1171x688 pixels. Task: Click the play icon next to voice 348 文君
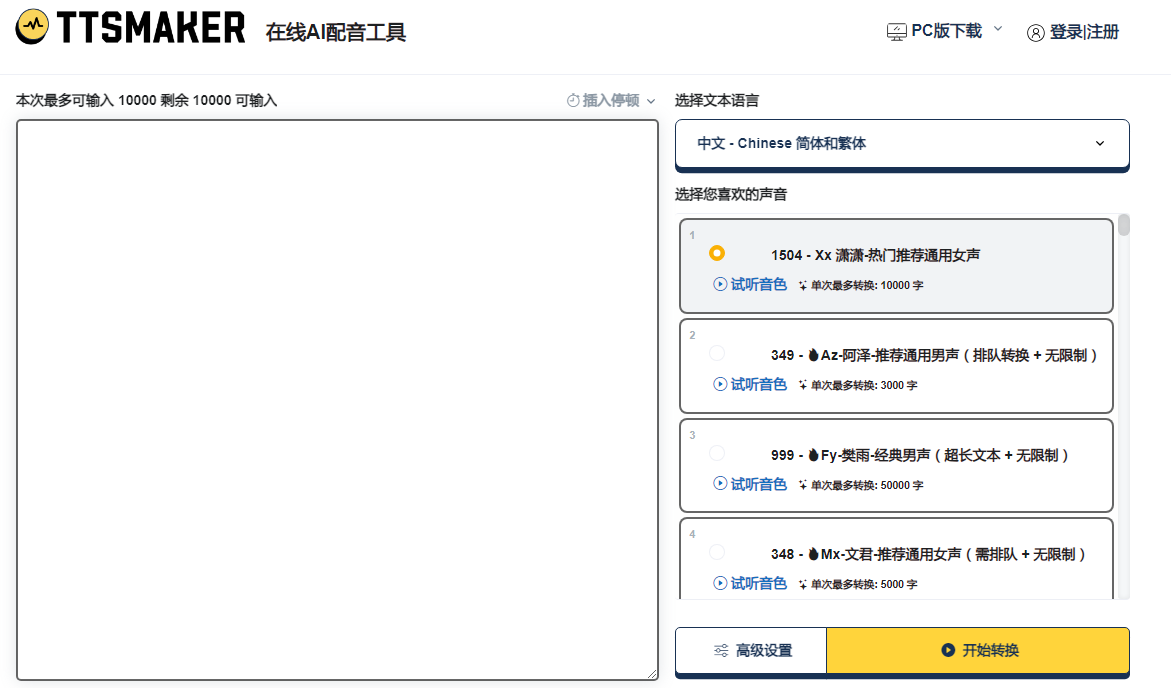[x=721, y=583]
